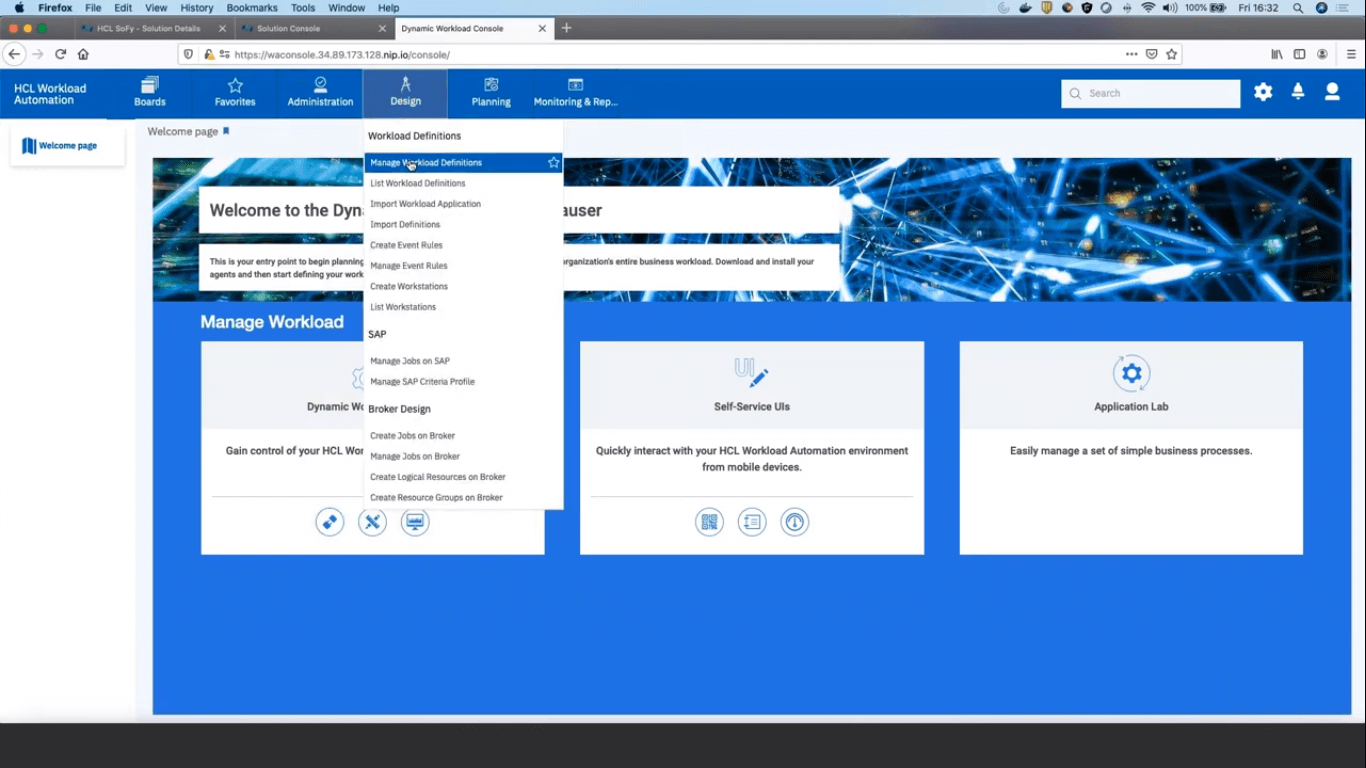This screenshot has width=1366, height=768.
Task: Open the settings gear icon
Action: pos(1263,92)
